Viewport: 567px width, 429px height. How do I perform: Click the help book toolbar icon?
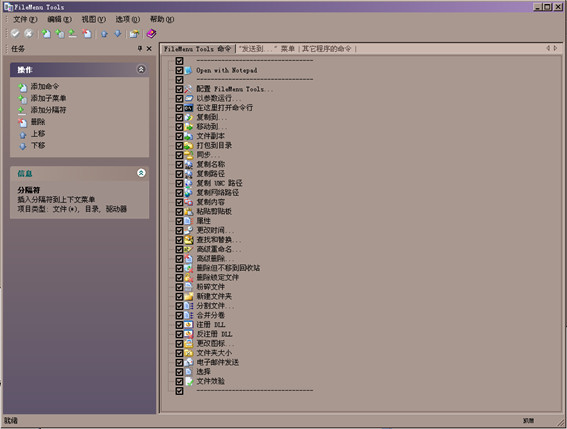click(152, 34)
